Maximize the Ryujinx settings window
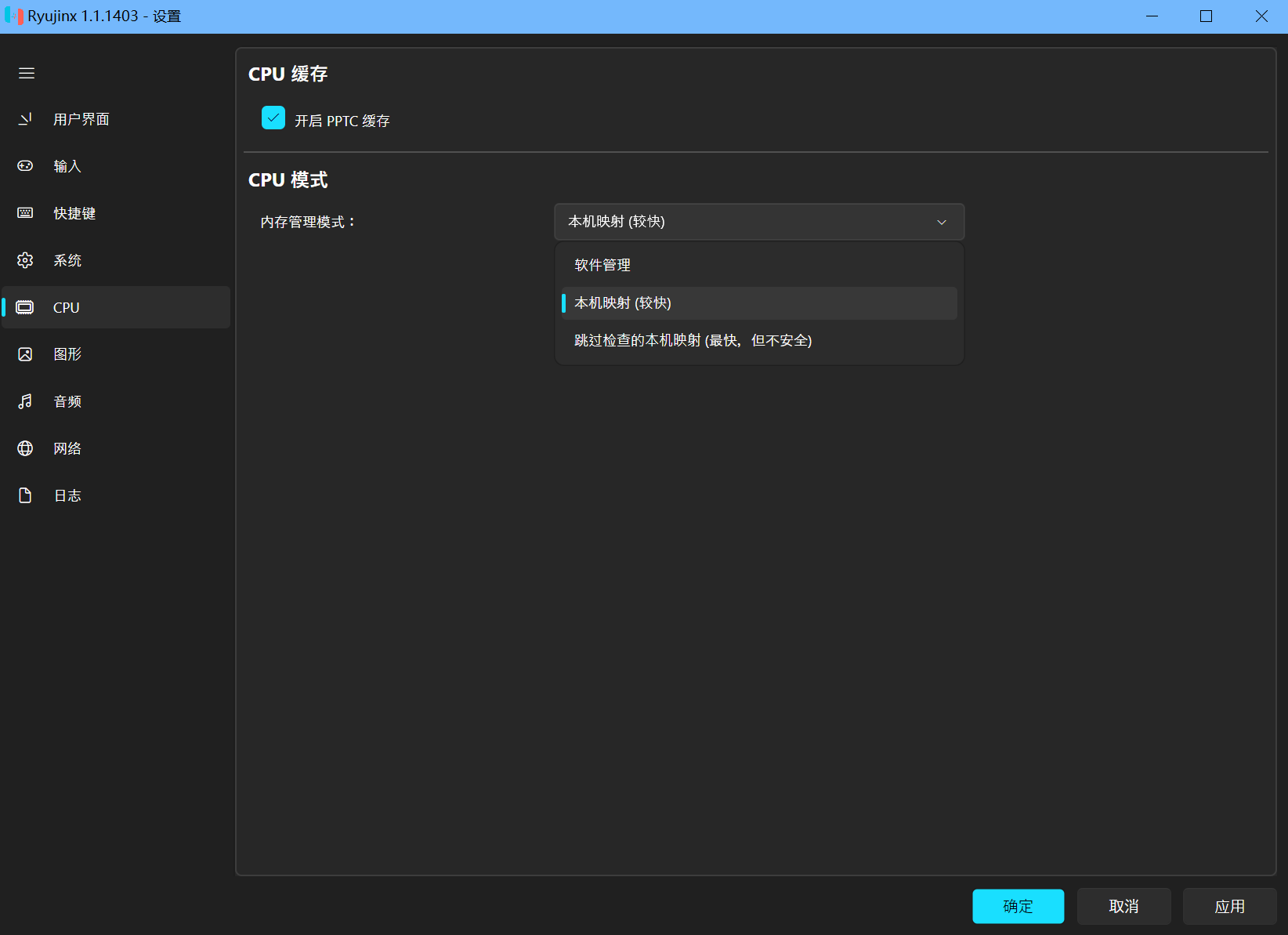The image size is (1288, 935). pos(1206,16)
